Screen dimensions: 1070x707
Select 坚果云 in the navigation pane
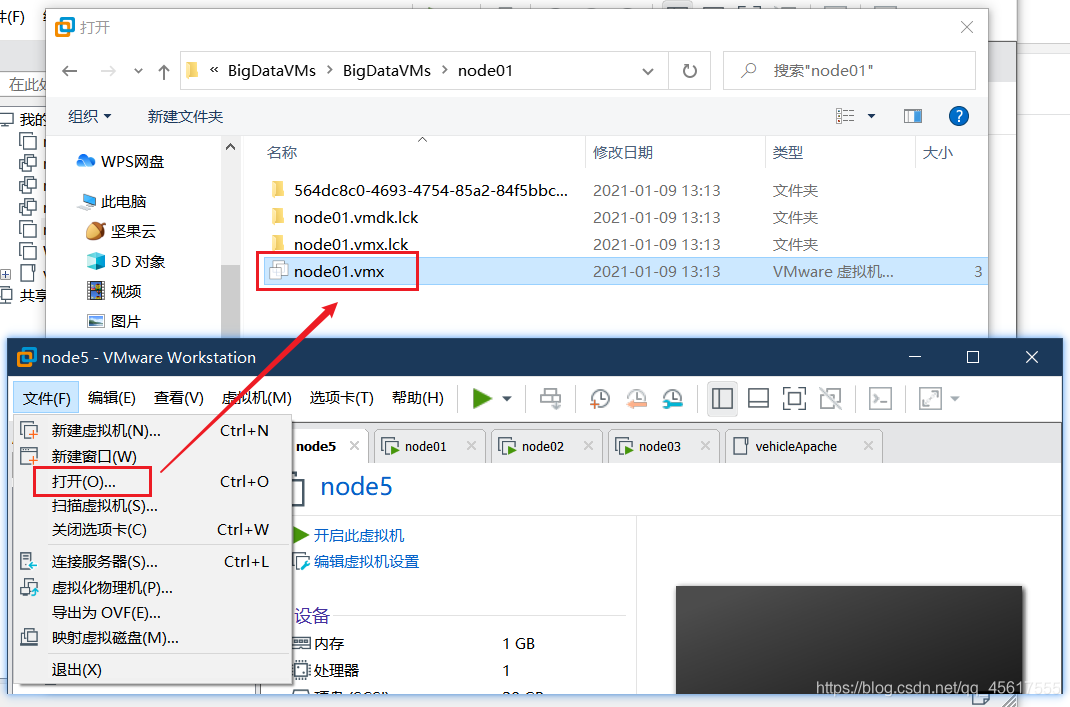(121, 231)
